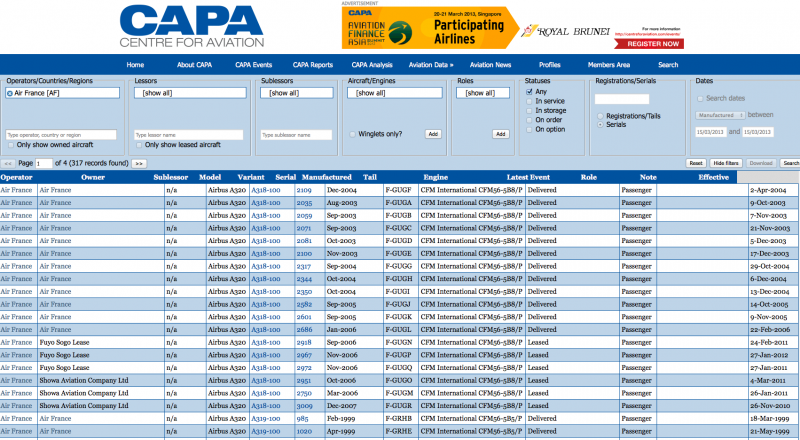This screenshot has height=440, width=800.
Task: Open serial 2109 link
Action: click(304, 190)
